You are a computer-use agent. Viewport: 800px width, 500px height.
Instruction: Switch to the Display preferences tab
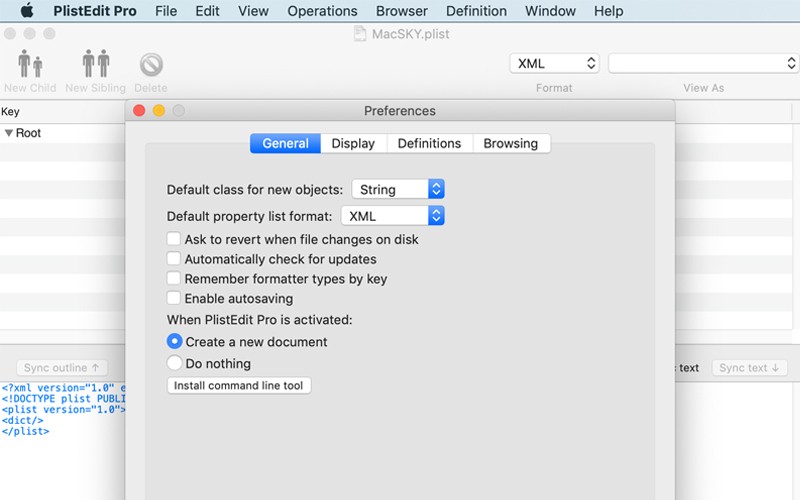click(x=353, y=143)
